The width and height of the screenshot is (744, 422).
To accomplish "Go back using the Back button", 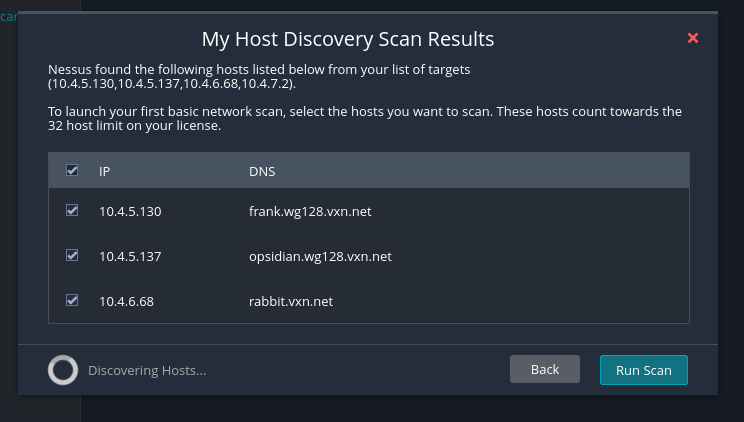I will [545, 369].
